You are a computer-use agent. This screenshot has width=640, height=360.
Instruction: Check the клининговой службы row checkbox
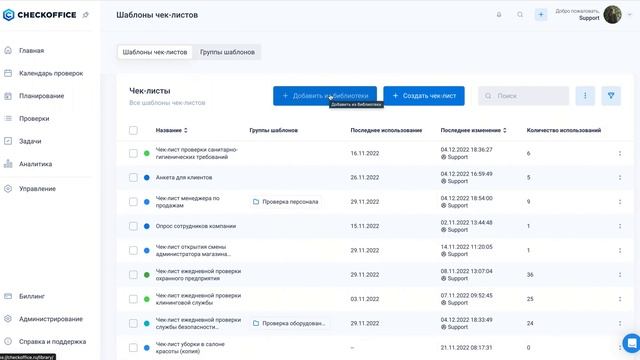click(133, 299)
